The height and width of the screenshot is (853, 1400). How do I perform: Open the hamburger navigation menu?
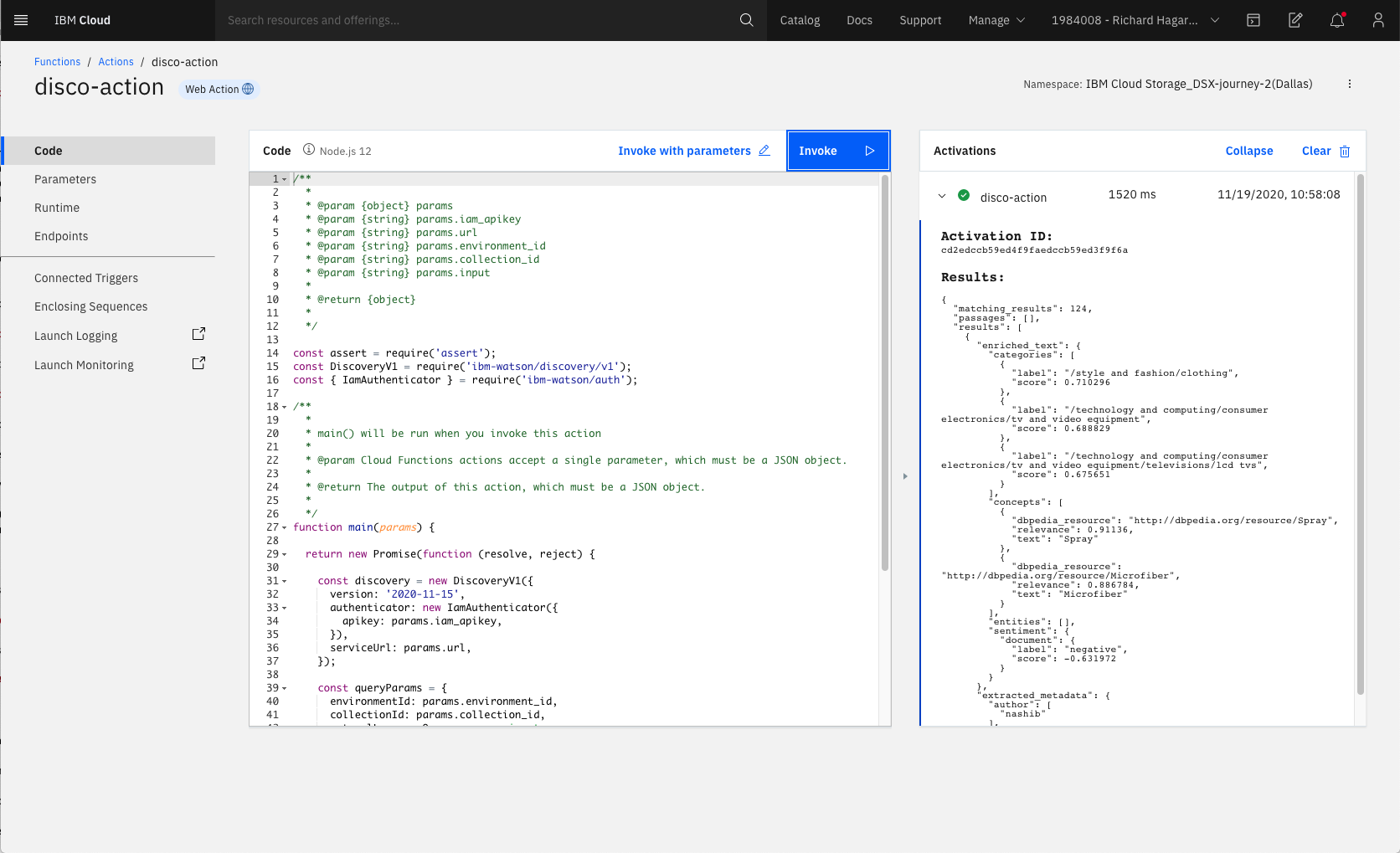coord(21,20)
